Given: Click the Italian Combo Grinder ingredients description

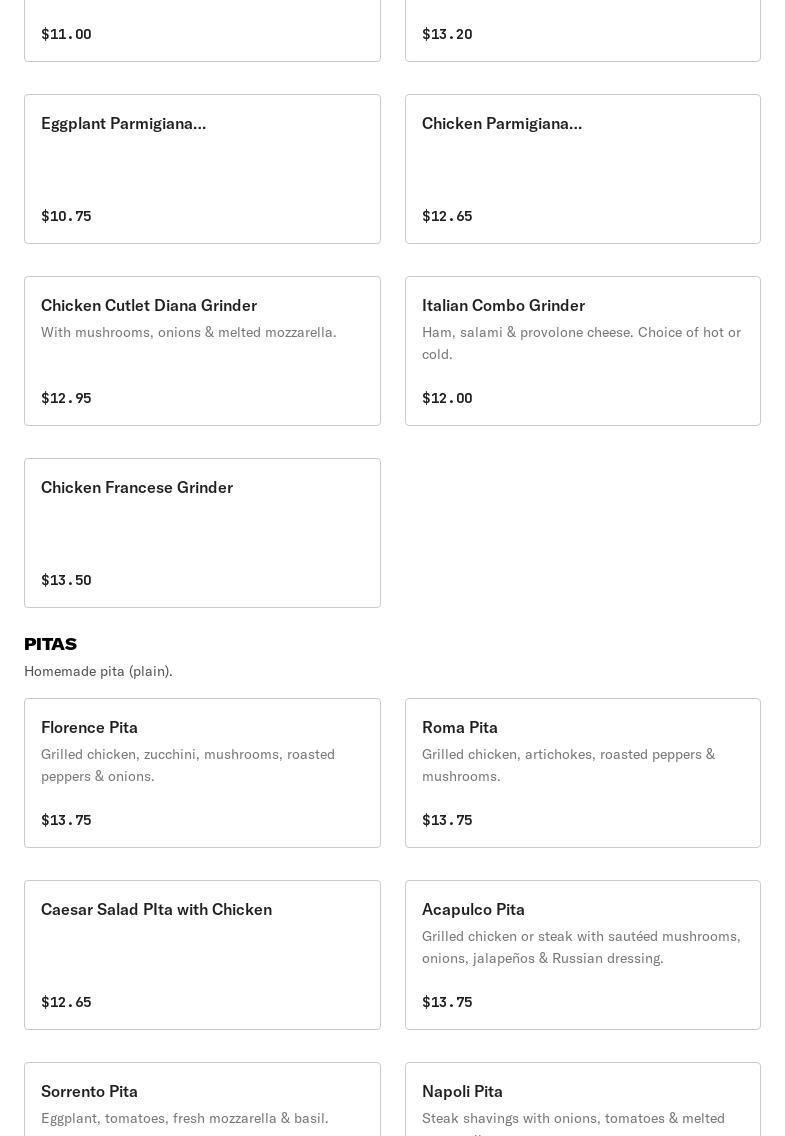Looking at the screenshot, I should point(581,343).
